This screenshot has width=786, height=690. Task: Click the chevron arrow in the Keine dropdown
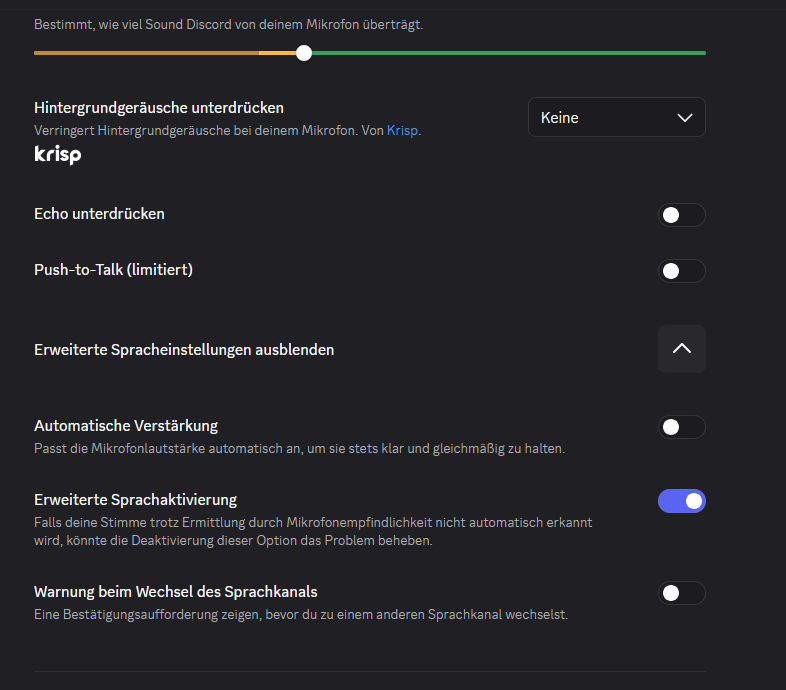[x=685, y=118]
